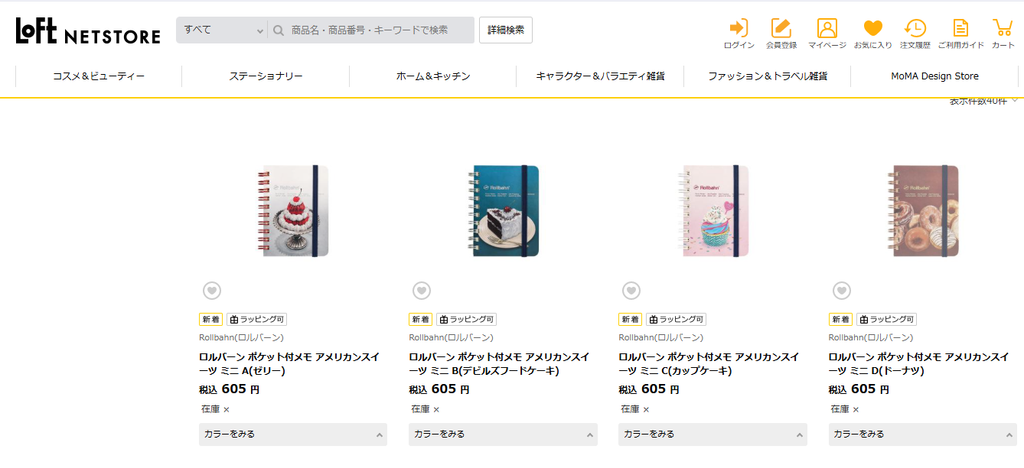
Task: Expand カラーをみる under the A(ゼリー) product
Action: click(293, 434)
